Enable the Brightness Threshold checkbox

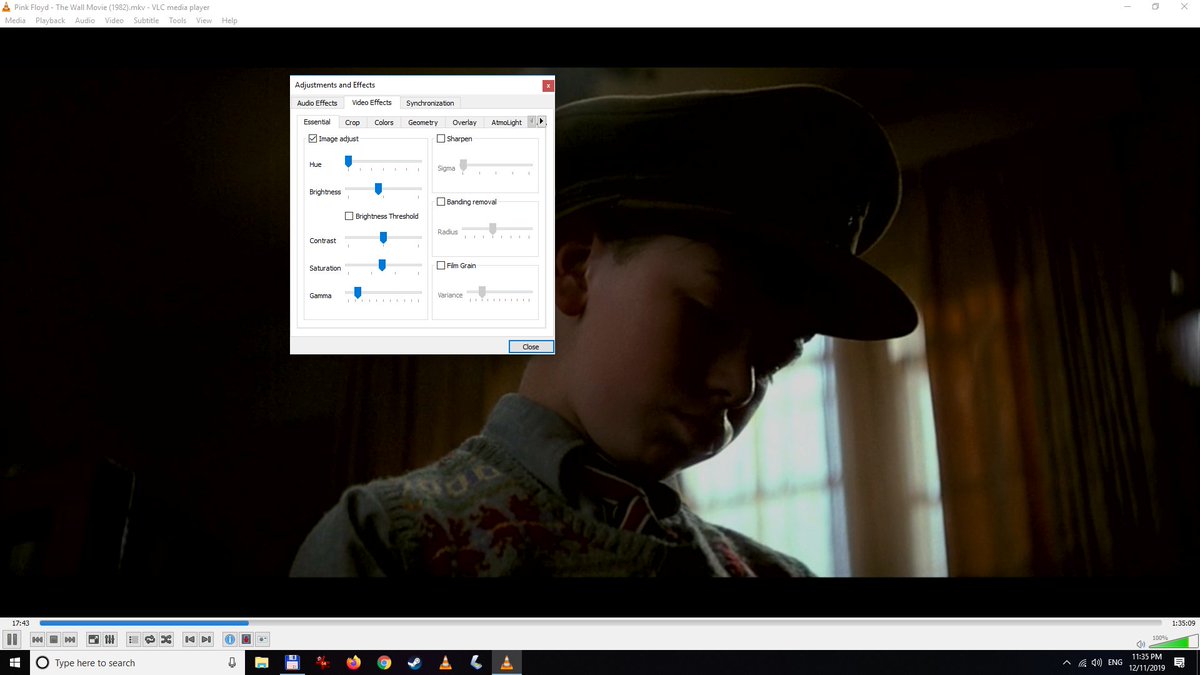pos(349,216)
